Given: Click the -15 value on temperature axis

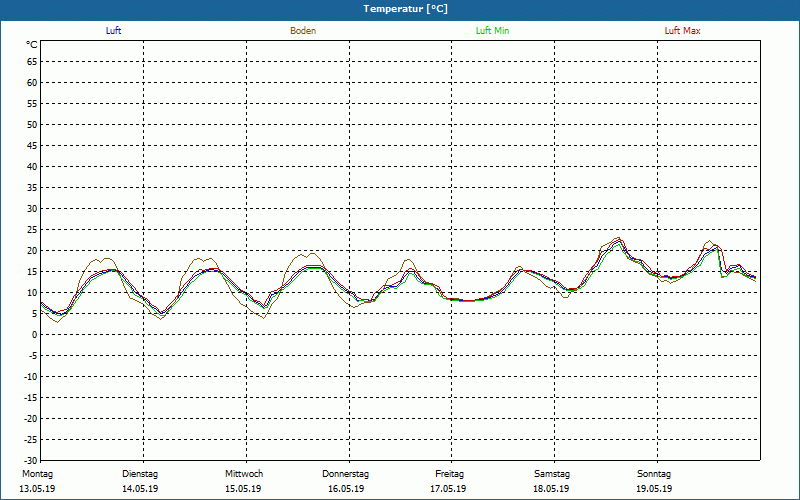Looking at the screenshot, I should [31, 397].
